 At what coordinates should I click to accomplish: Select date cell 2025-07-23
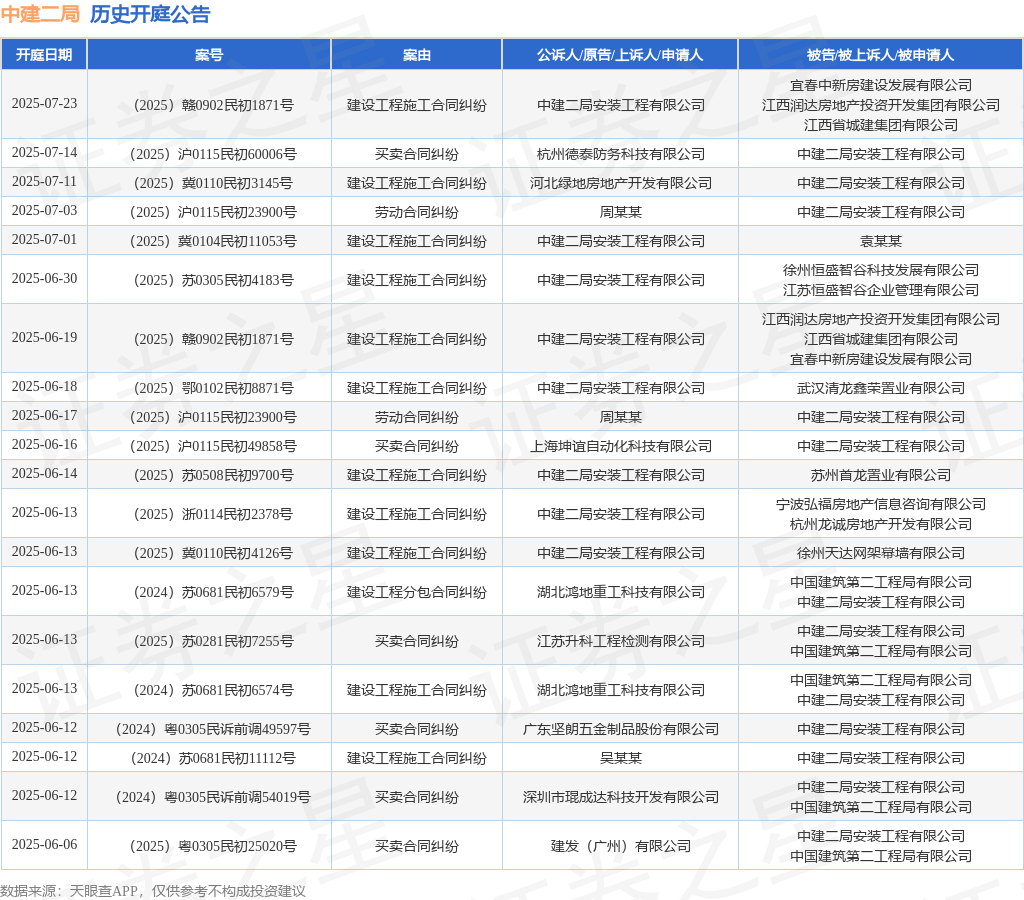[44, 103]
